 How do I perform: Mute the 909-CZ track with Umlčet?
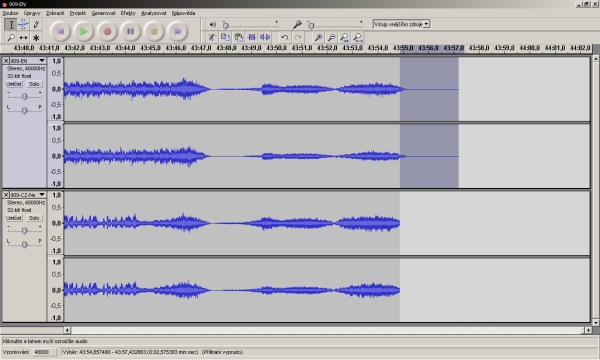[14, 218]
